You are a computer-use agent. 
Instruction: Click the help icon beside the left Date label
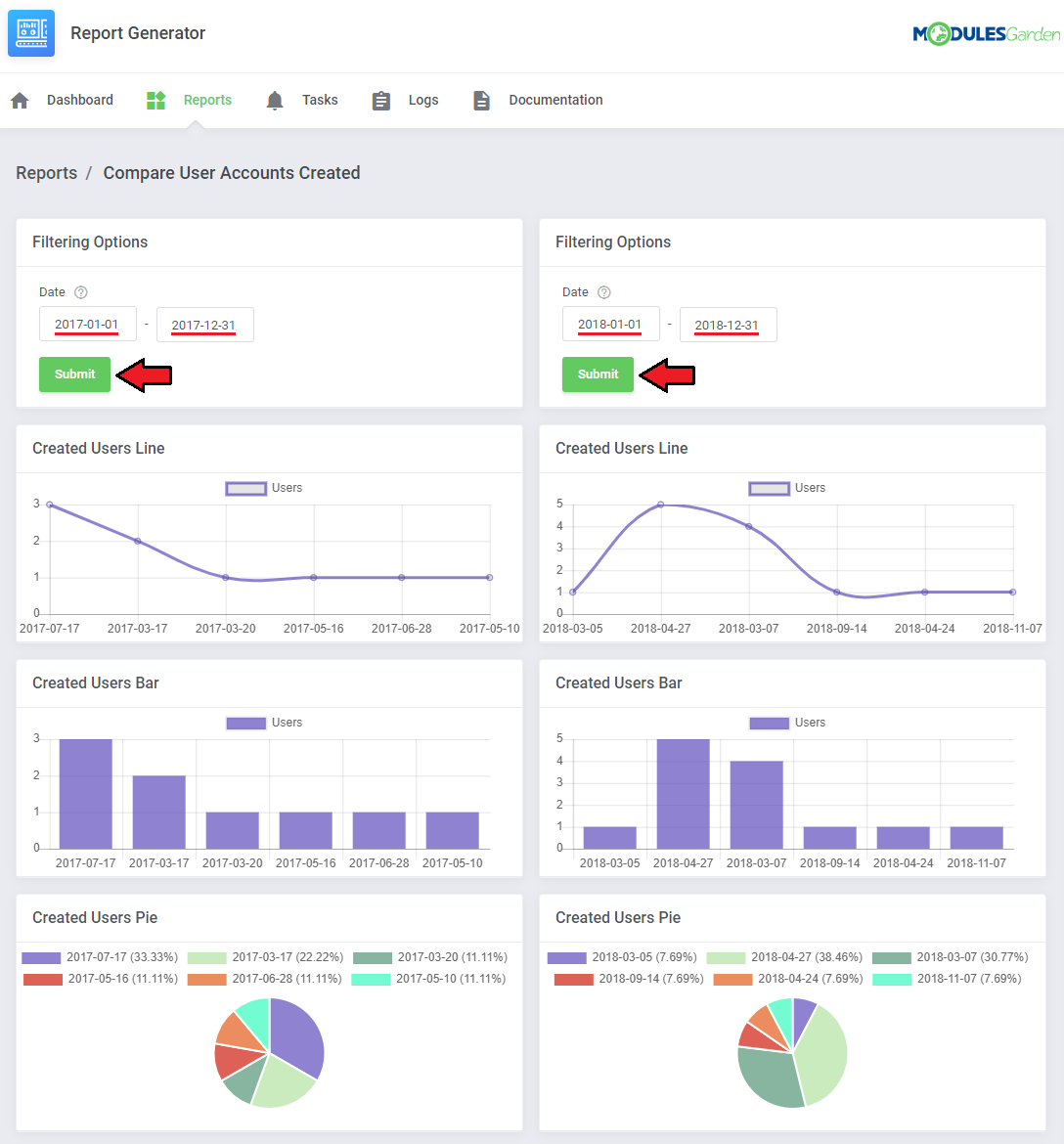pos(81,291)
